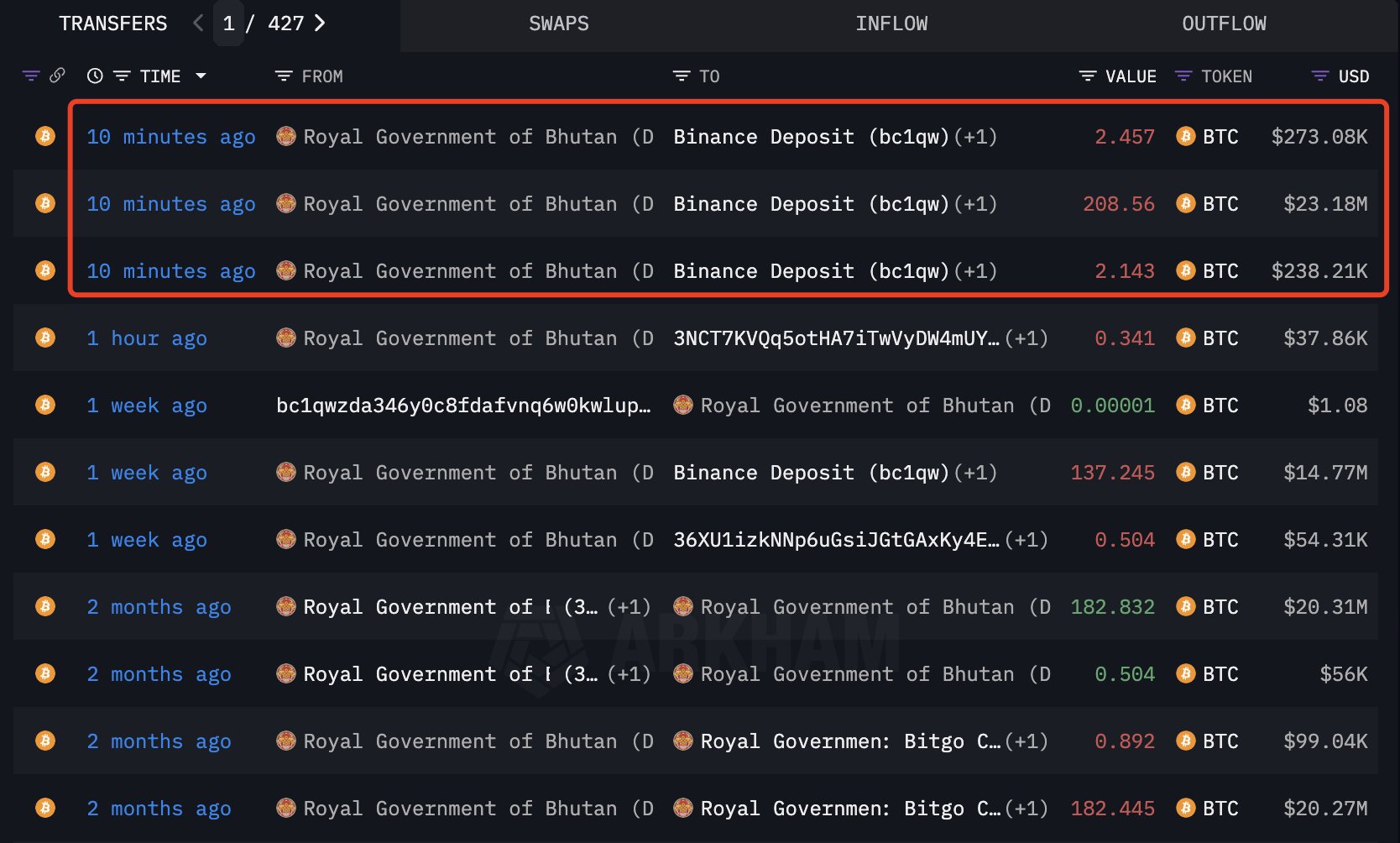Image resolution: width=1400 pixels, height=843 pixels.
Task: Click the USD amount $23.18M
Action: [x=1325, y=204]
